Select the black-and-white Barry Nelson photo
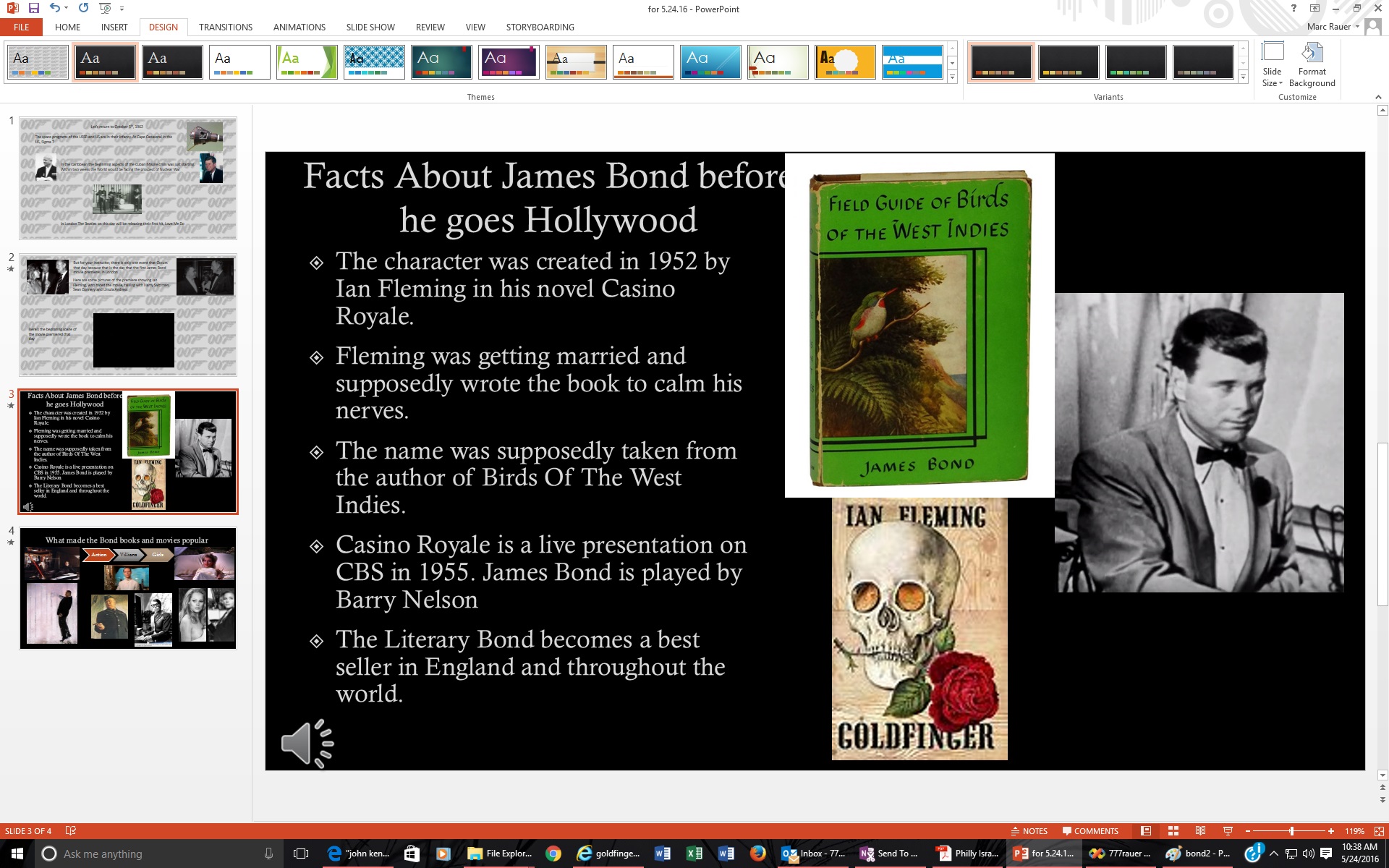The width and height of the screenshot is (1389, 868). [x=1199, y=443]
